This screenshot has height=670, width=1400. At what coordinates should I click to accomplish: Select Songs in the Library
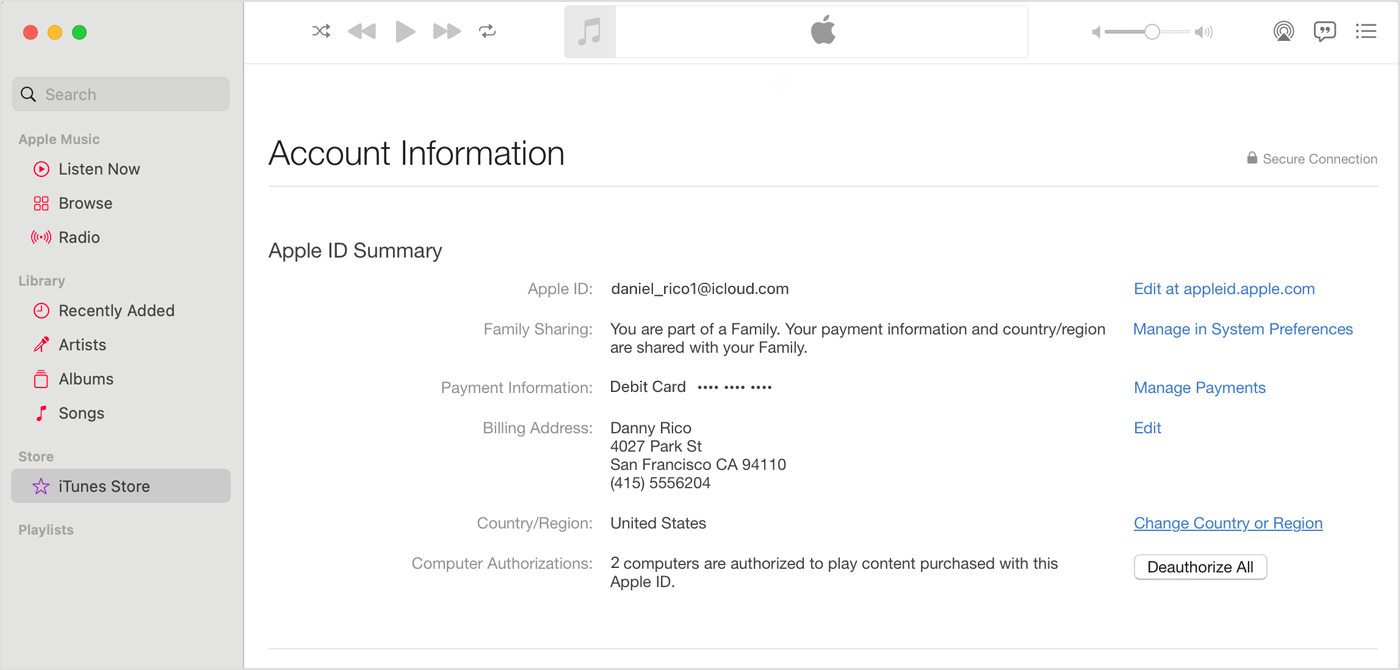pos(81,413)
